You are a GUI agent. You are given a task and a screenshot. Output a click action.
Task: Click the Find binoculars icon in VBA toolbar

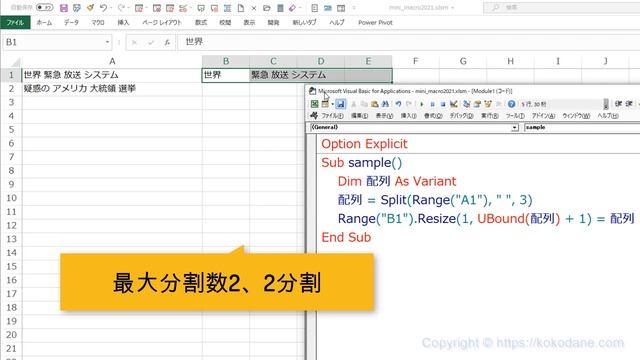[x=385, y=104]
